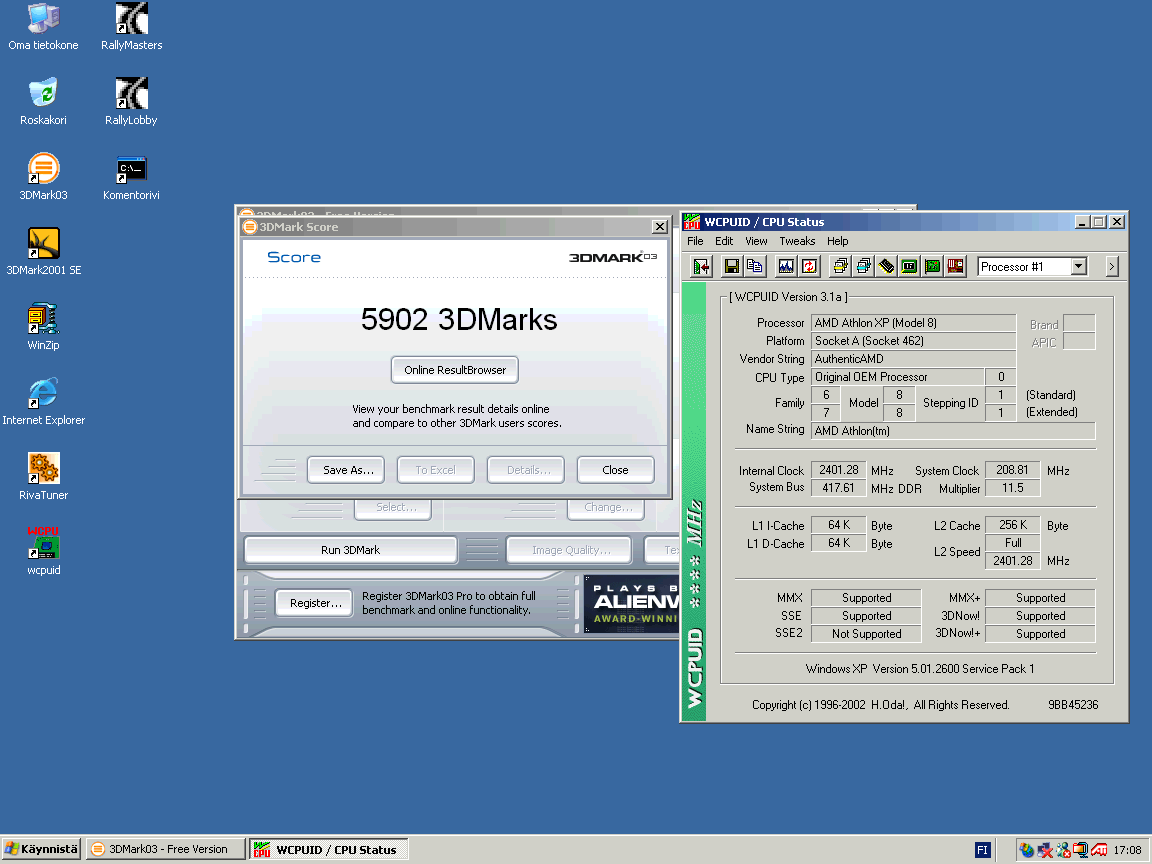Switch to 3DMark03 - Free Version taskbar item

pyautogui.click(x=165, y=849)
